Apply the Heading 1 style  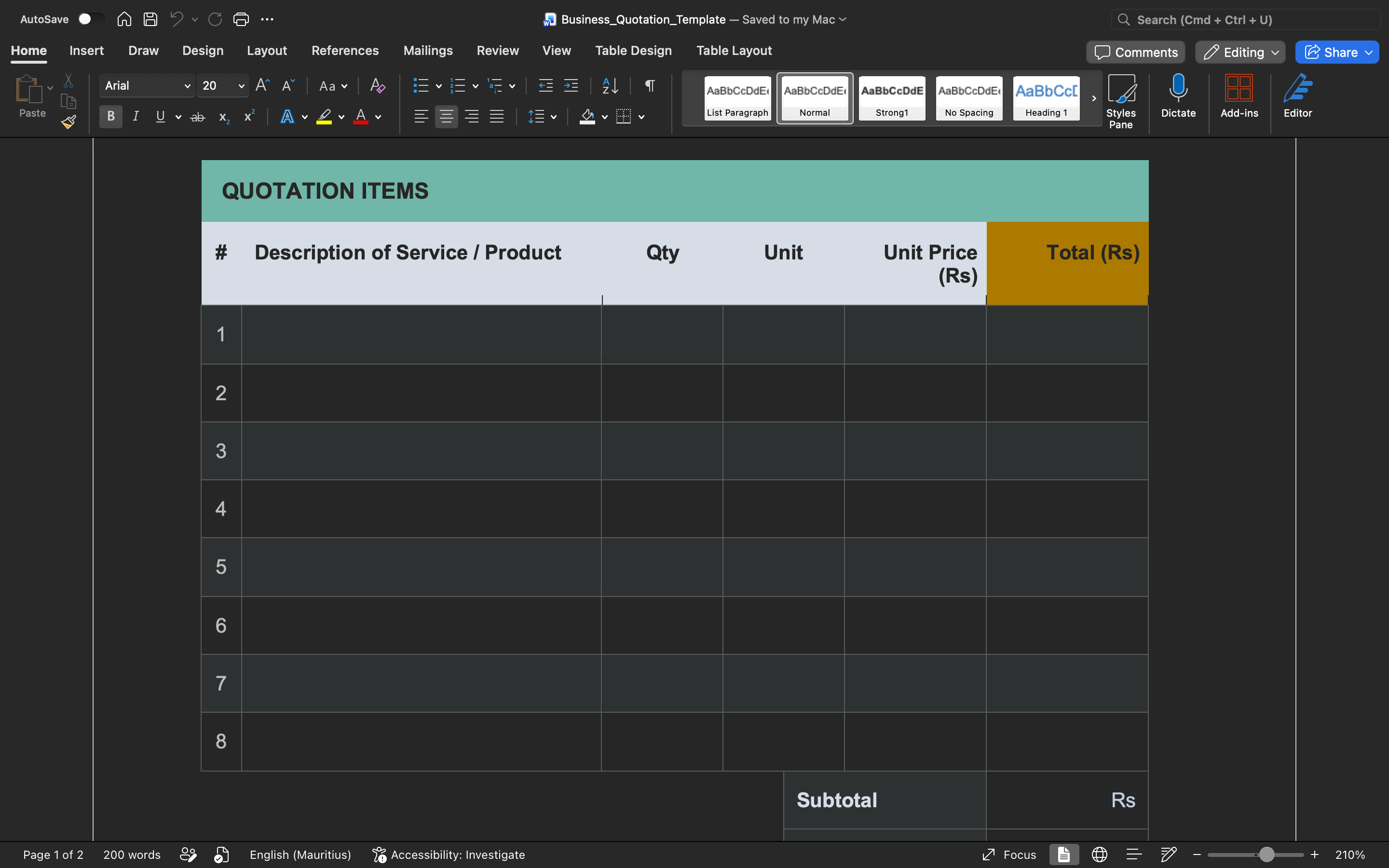(1046, 98)
